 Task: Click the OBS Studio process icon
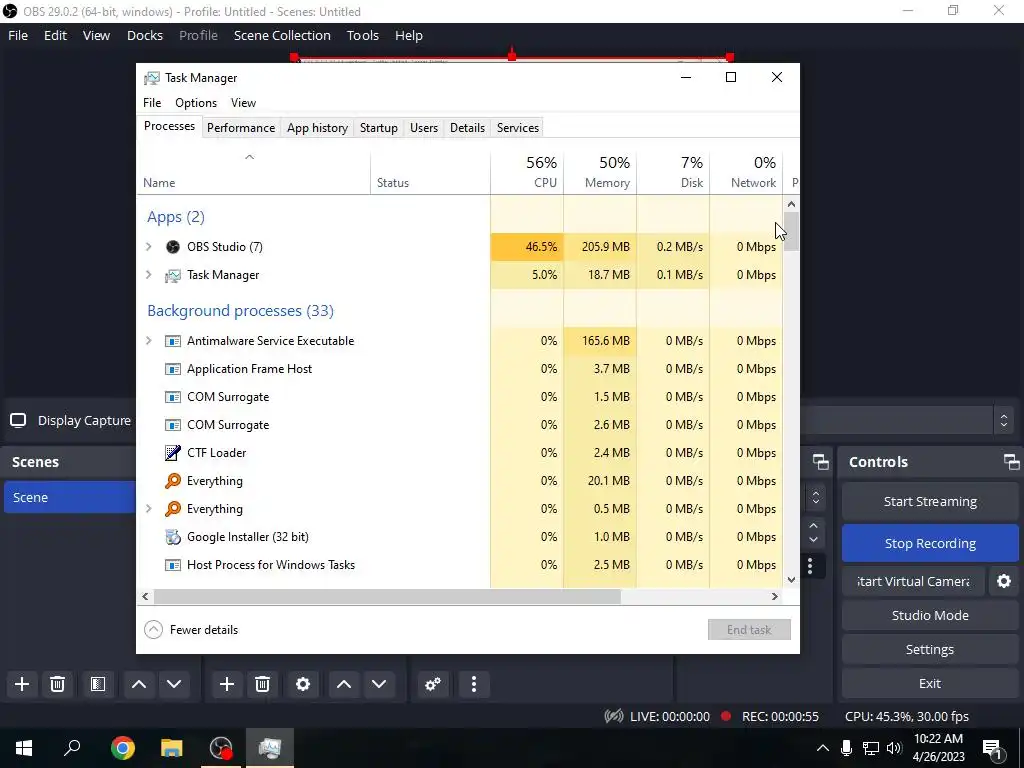(172, 246)
